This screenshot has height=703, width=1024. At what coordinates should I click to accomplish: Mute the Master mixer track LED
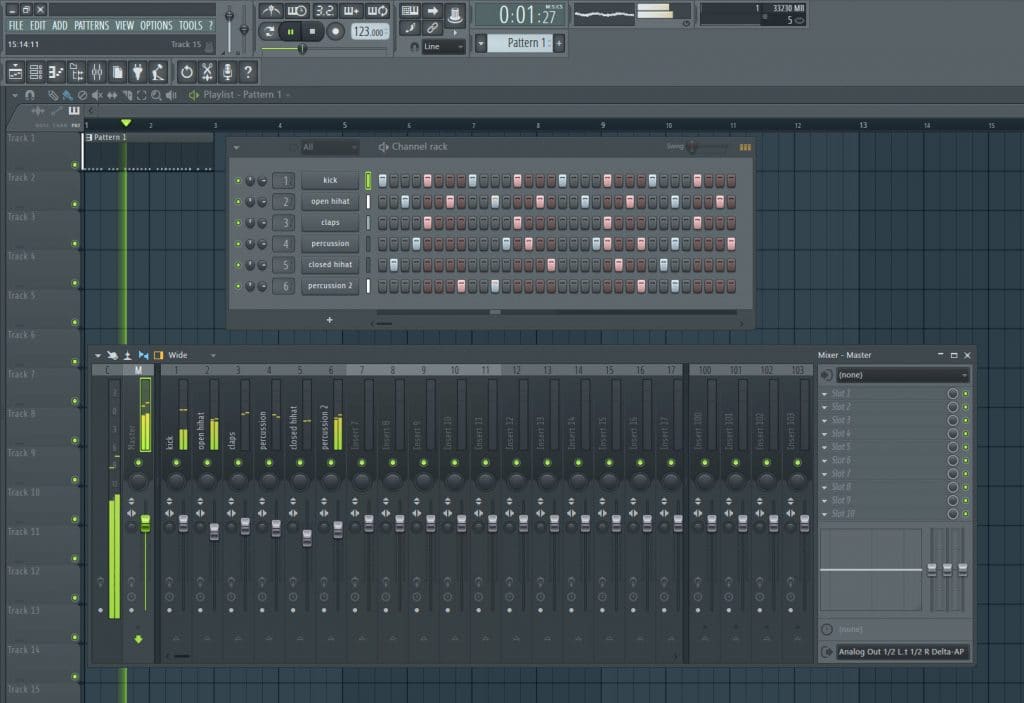tap(138, 463)
